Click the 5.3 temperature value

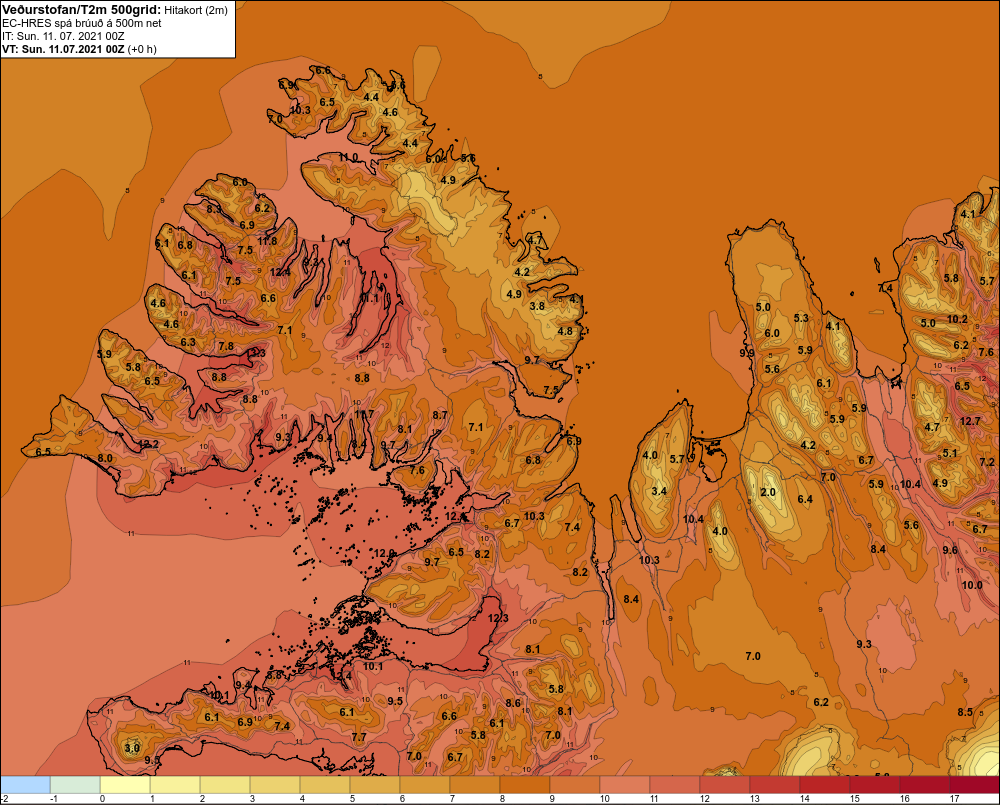click(801, 318)
